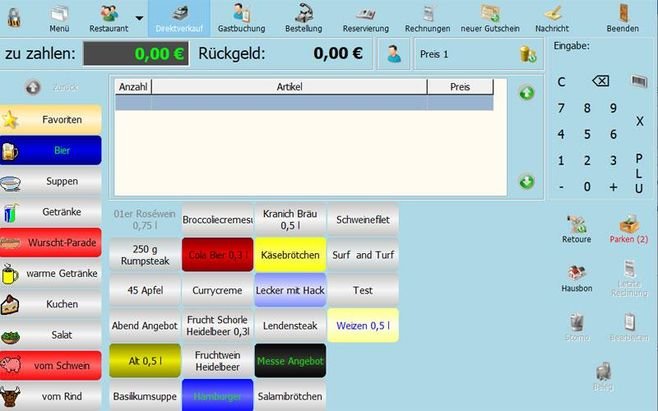Select the Kuchen category

tap(51, 304)
